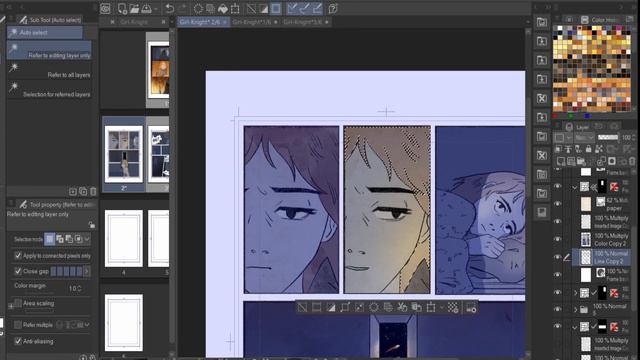This screenshot has width=640, height=360.
Task: Toggle Show border of selected area icon
Action: point(276,8)
